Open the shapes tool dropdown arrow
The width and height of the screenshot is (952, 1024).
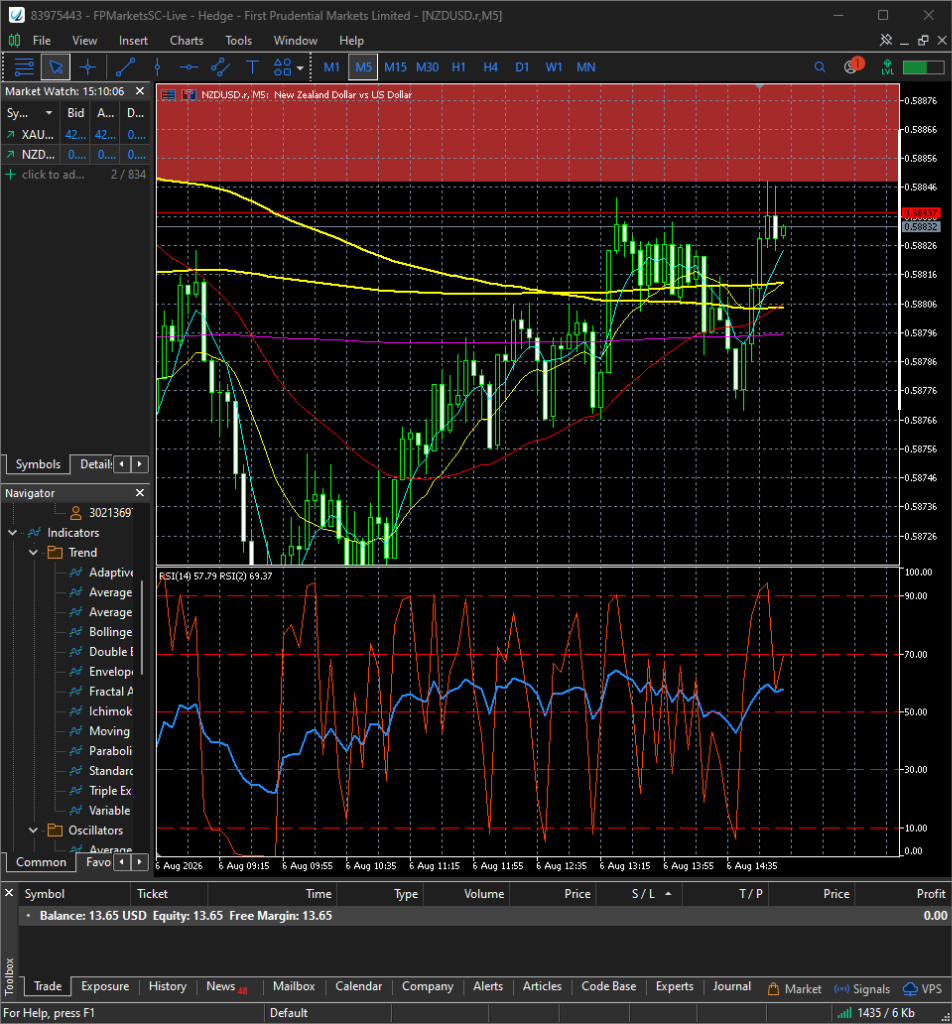click(300, 67)
